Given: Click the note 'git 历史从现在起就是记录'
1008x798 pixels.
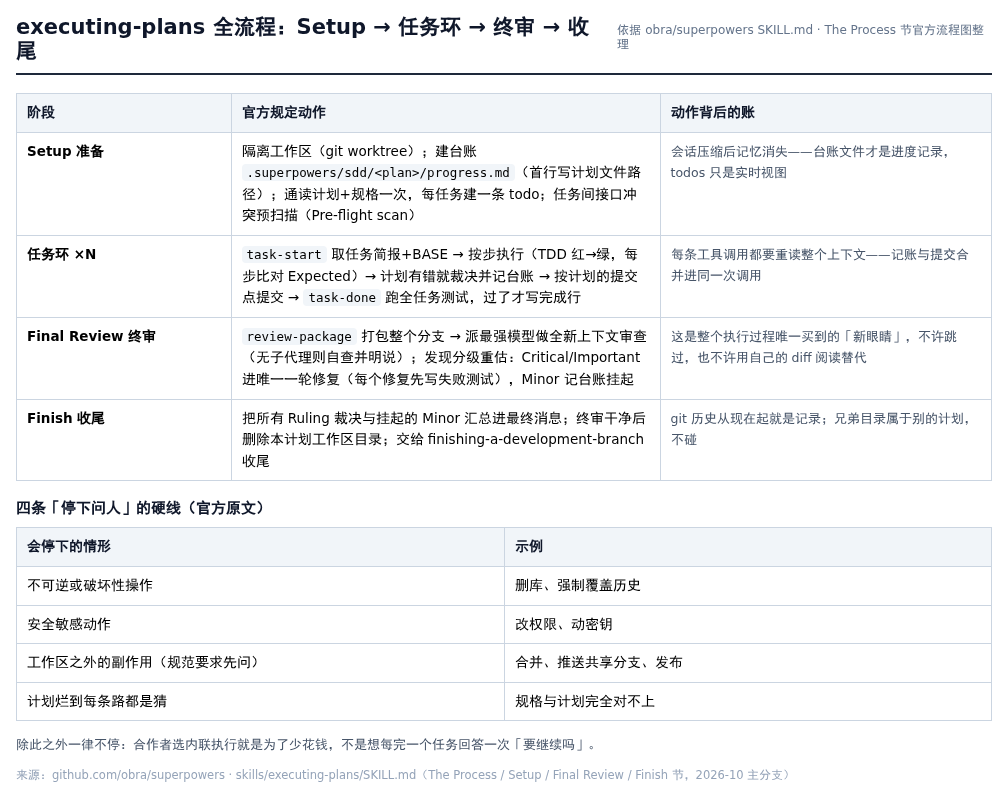Looking at the screenshot, I should (x=746, y=419).
